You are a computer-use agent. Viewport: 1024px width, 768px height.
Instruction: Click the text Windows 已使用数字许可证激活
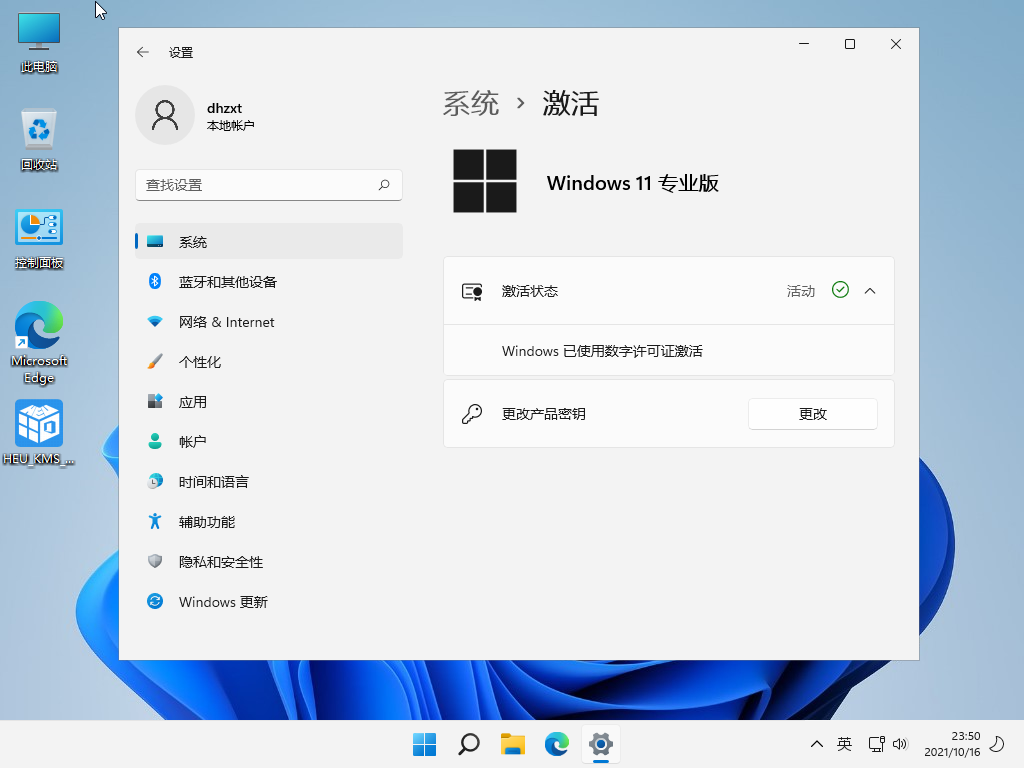point(602,351)
